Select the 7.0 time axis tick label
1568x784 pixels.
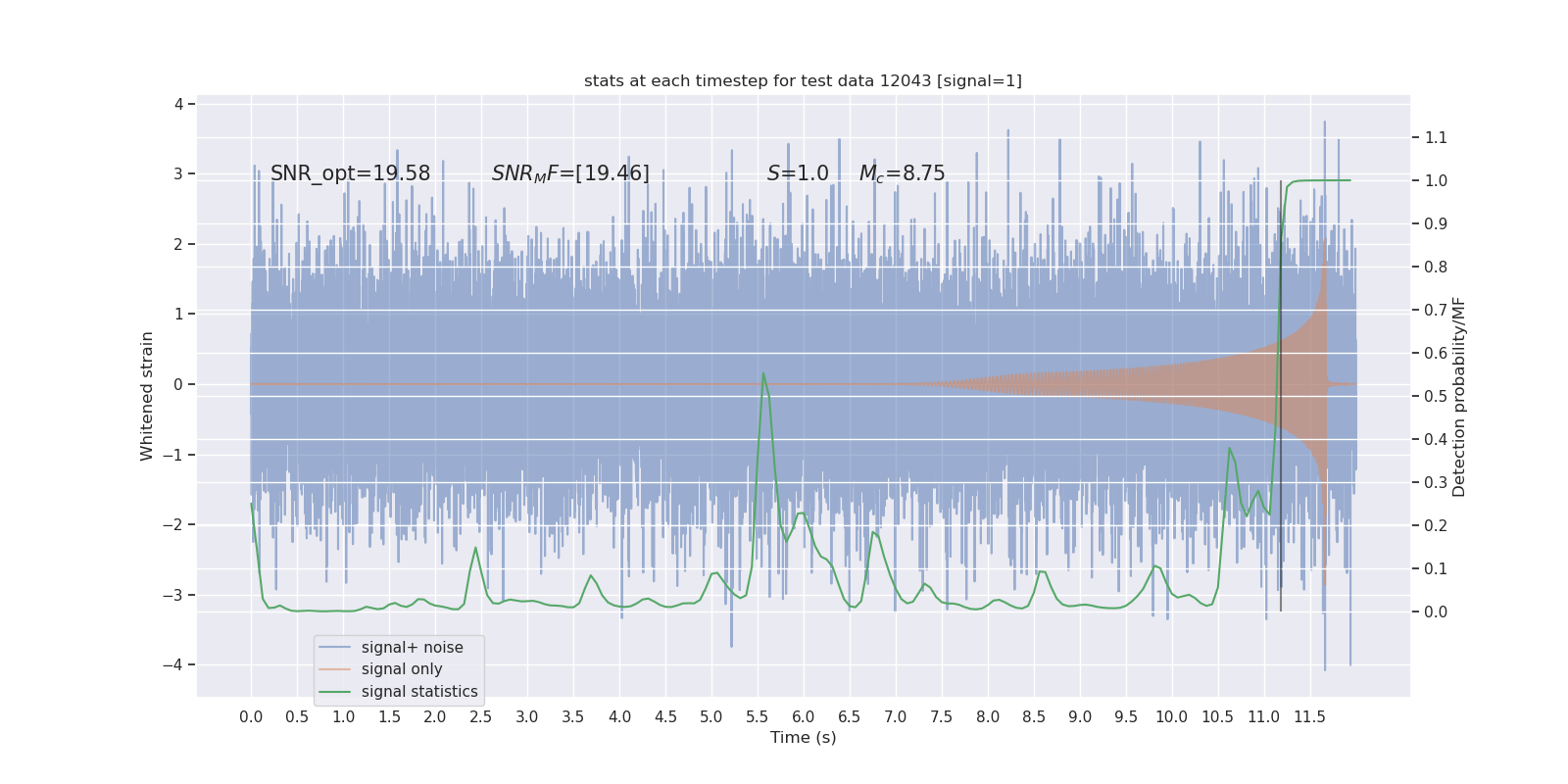coord(896,716)
